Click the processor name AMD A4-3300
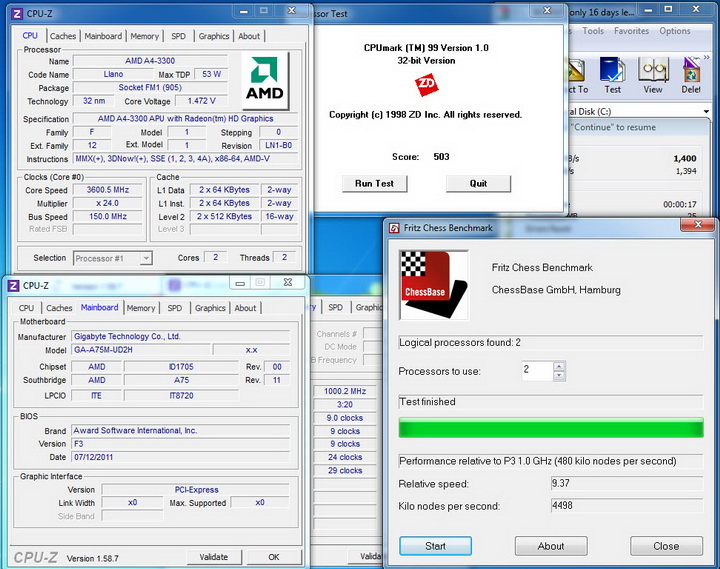The height and width of the screenshot is (569, 720). [150, 61]
